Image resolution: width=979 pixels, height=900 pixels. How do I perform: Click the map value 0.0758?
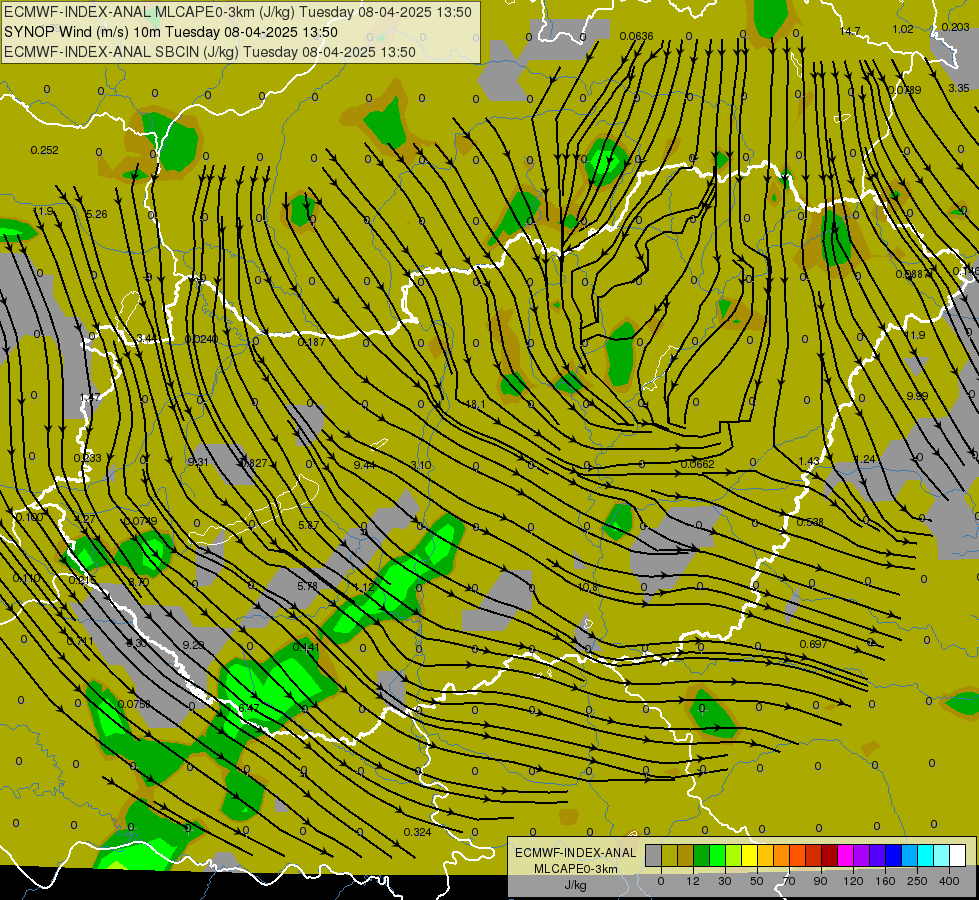[134, 705]
